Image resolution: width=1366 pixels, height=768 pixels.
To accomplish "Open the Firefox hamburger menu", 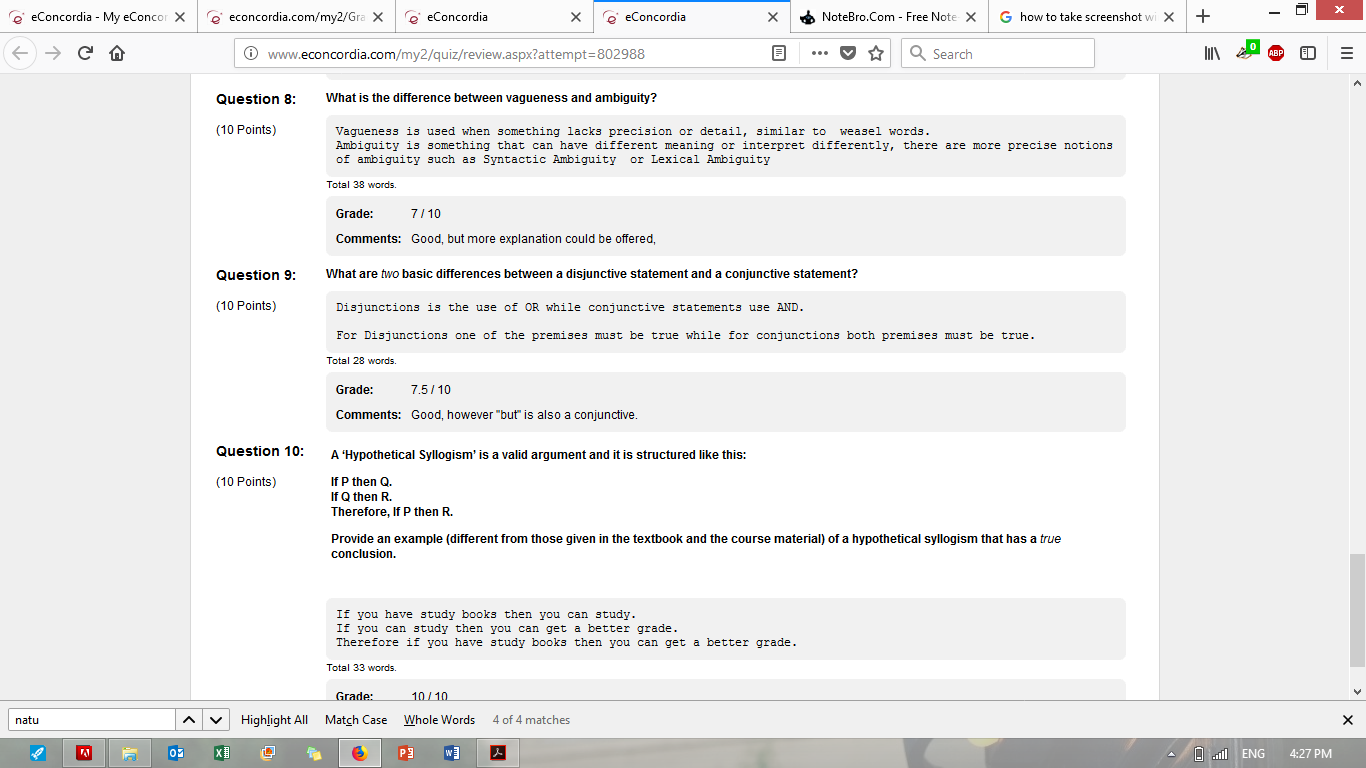I will pos(1346,54).
